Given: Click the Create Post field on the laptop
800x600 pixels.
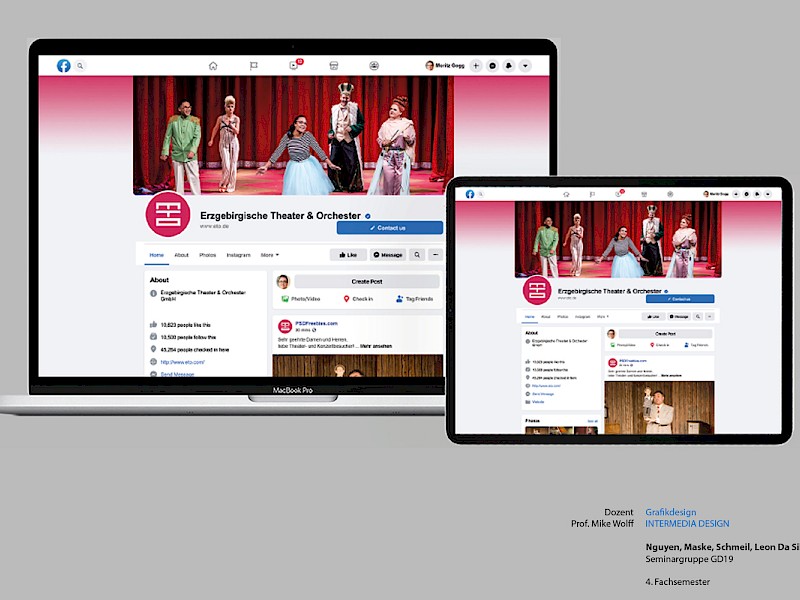Looking at the screenshot, I should 367,281.
